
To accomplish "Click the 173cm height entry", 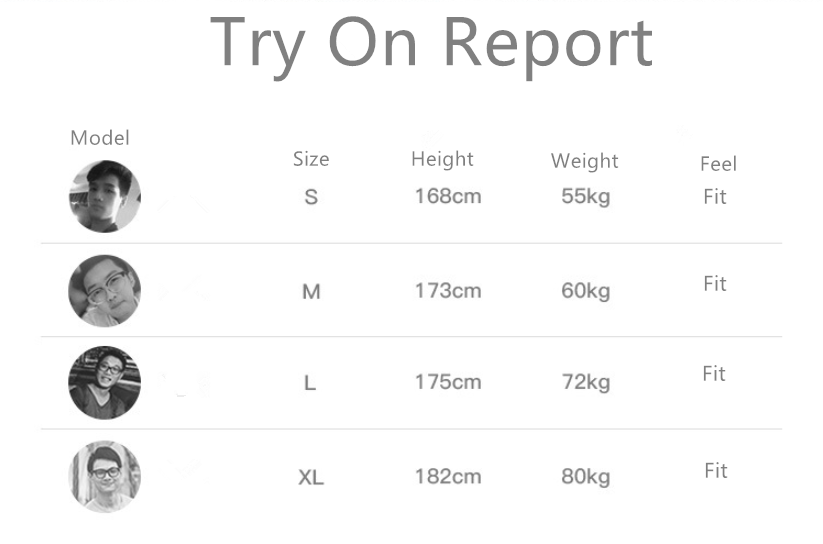I will click(448, 292).
